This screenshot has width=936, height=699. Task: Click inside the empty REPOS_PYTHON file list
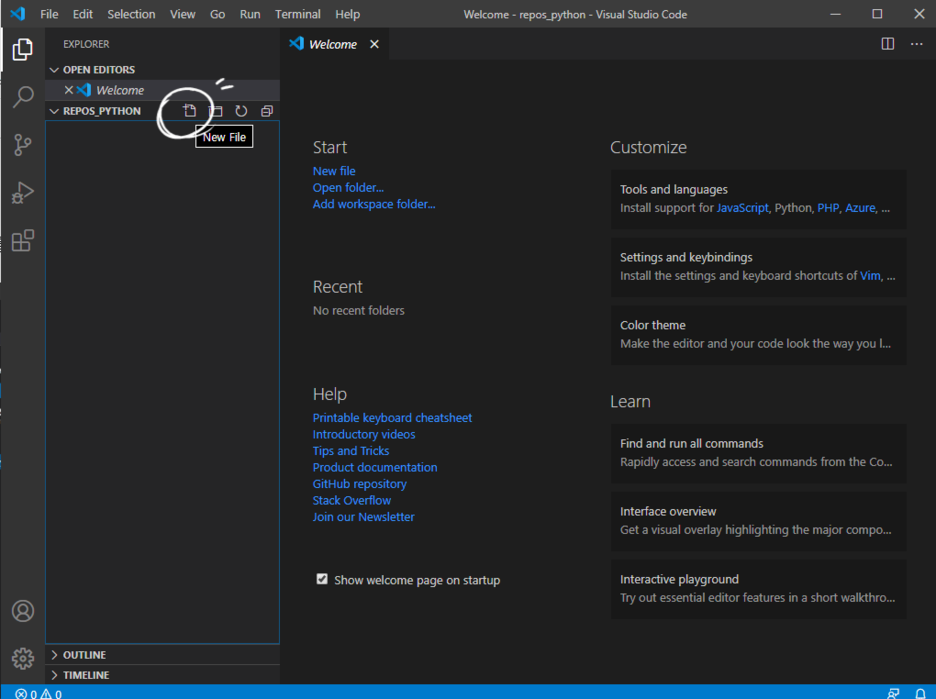(162, 382)
